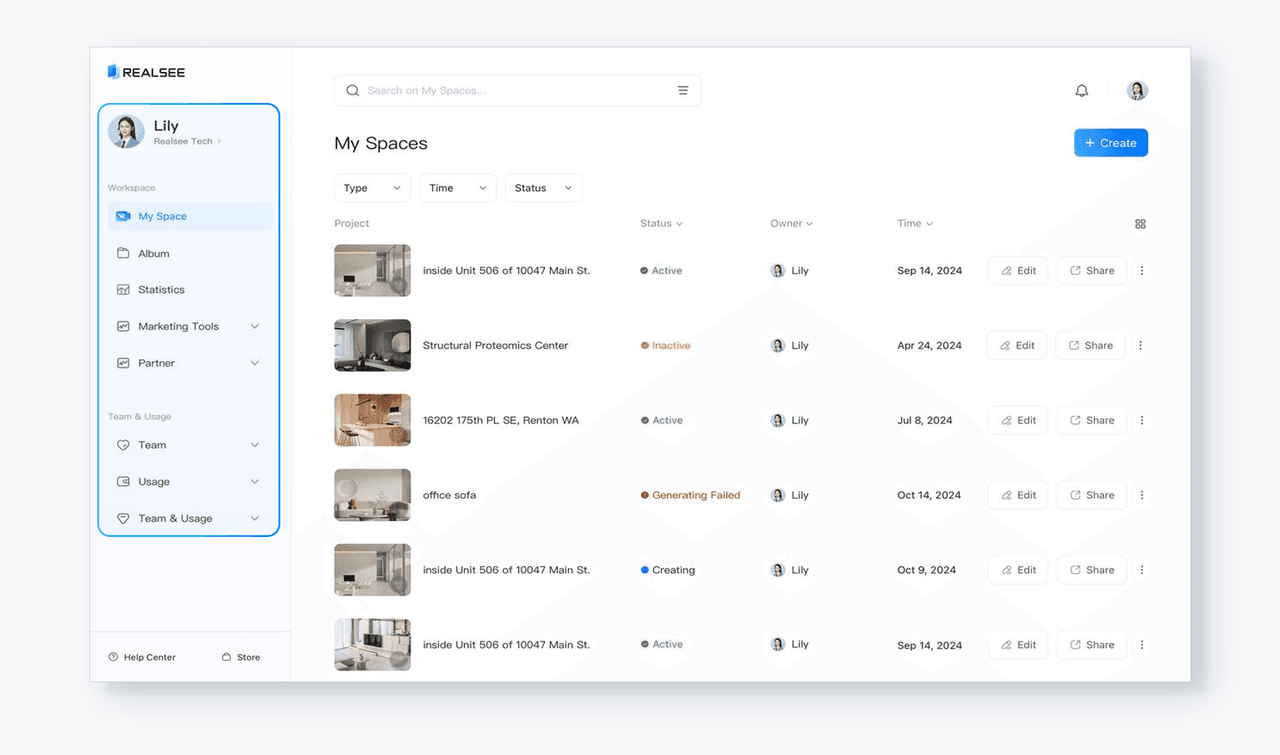
Task: Share the office sofa project
Action: 1092,495
